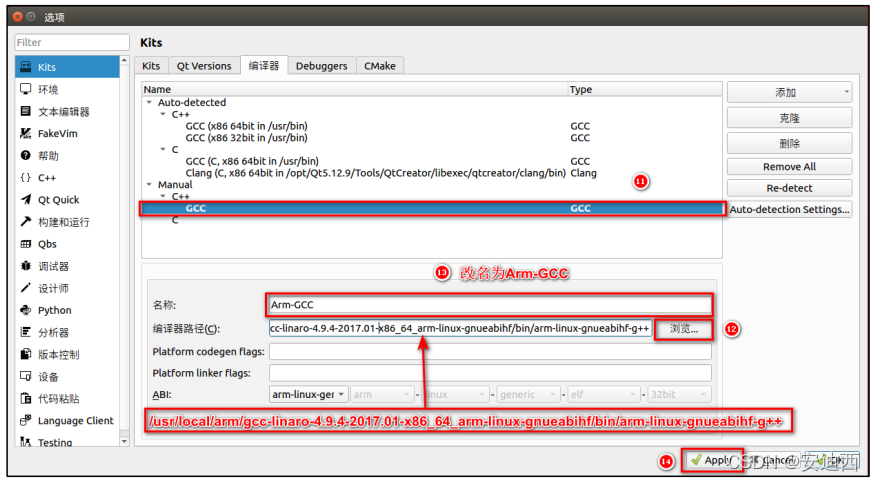Select the Clang C compiler row
Screen dimensions: 875x481
(x=432, y=173)
